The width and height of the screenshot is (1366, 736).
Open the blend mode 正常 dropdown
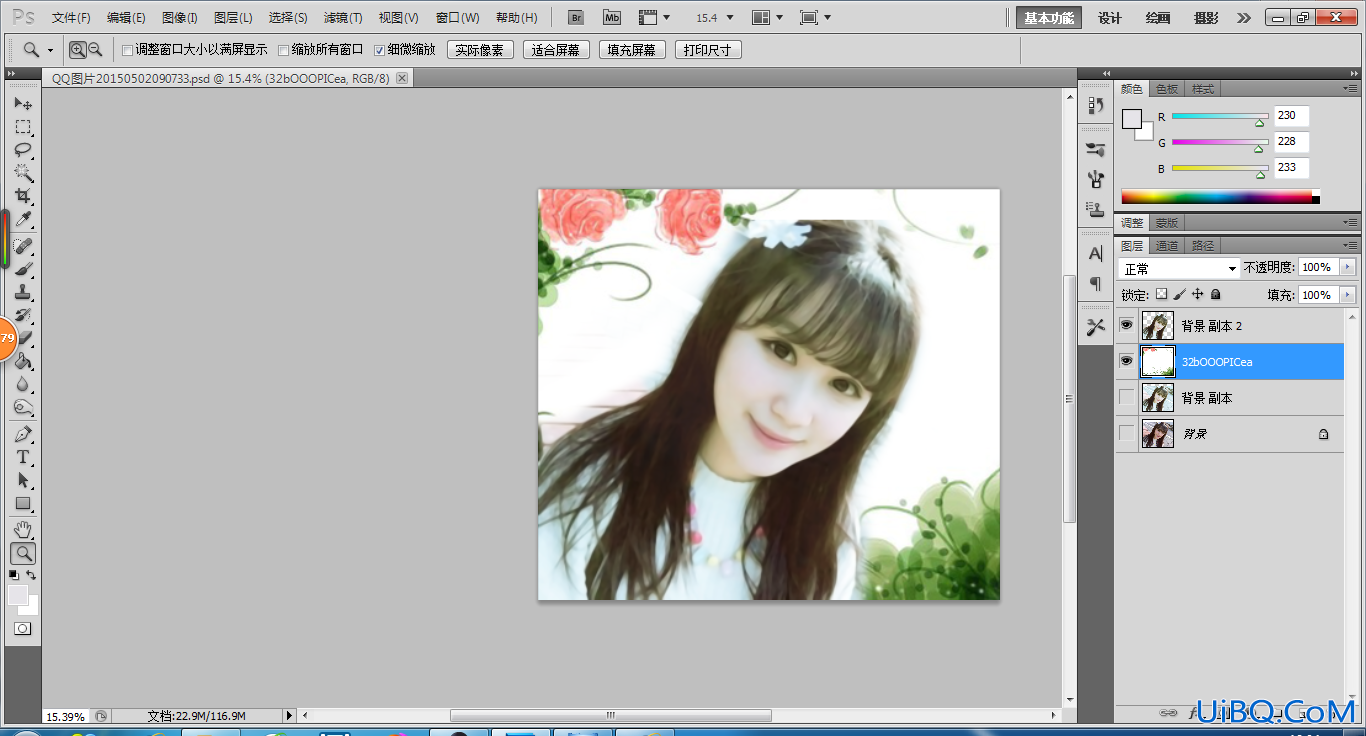pos(1180,269)
